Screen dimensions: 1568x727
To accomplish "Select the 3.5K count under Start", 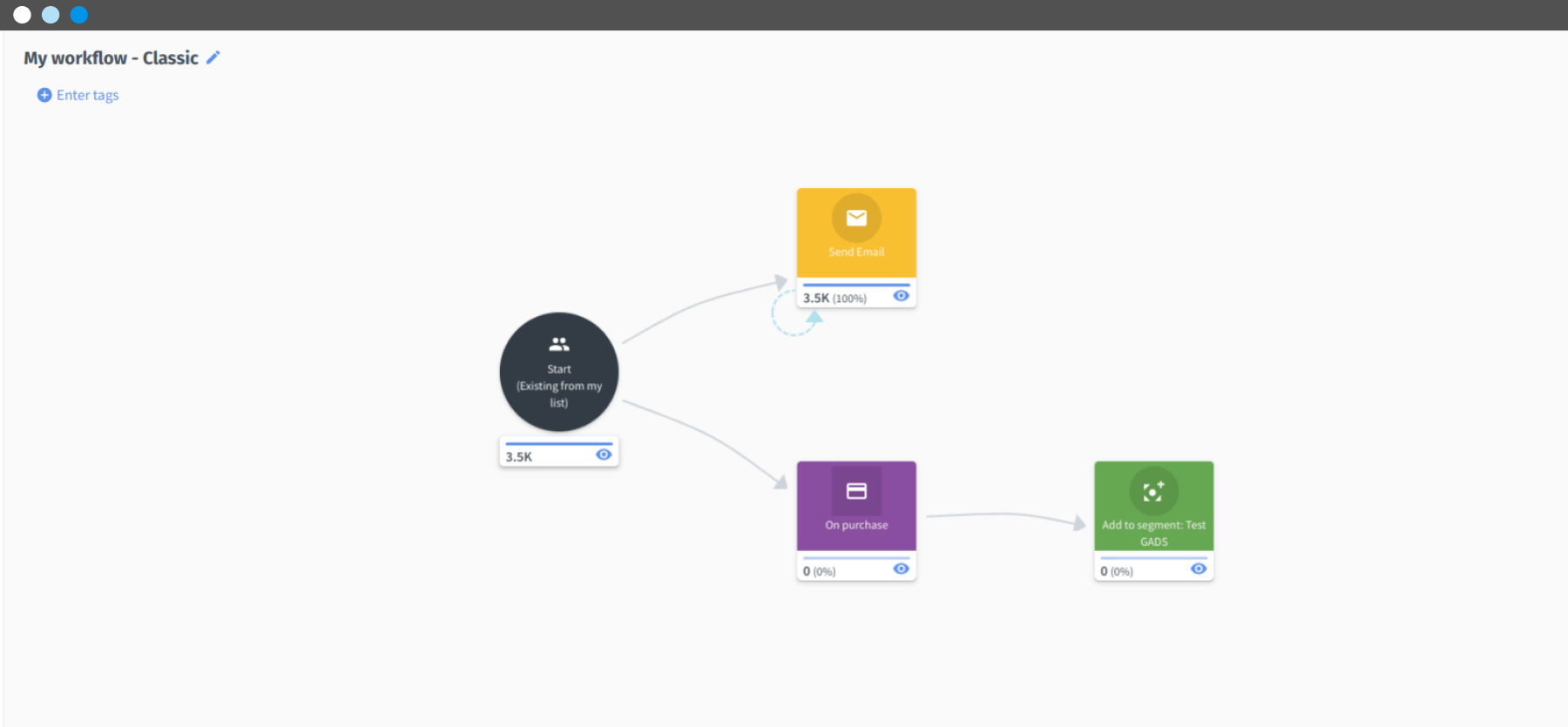I will [518, 456].
